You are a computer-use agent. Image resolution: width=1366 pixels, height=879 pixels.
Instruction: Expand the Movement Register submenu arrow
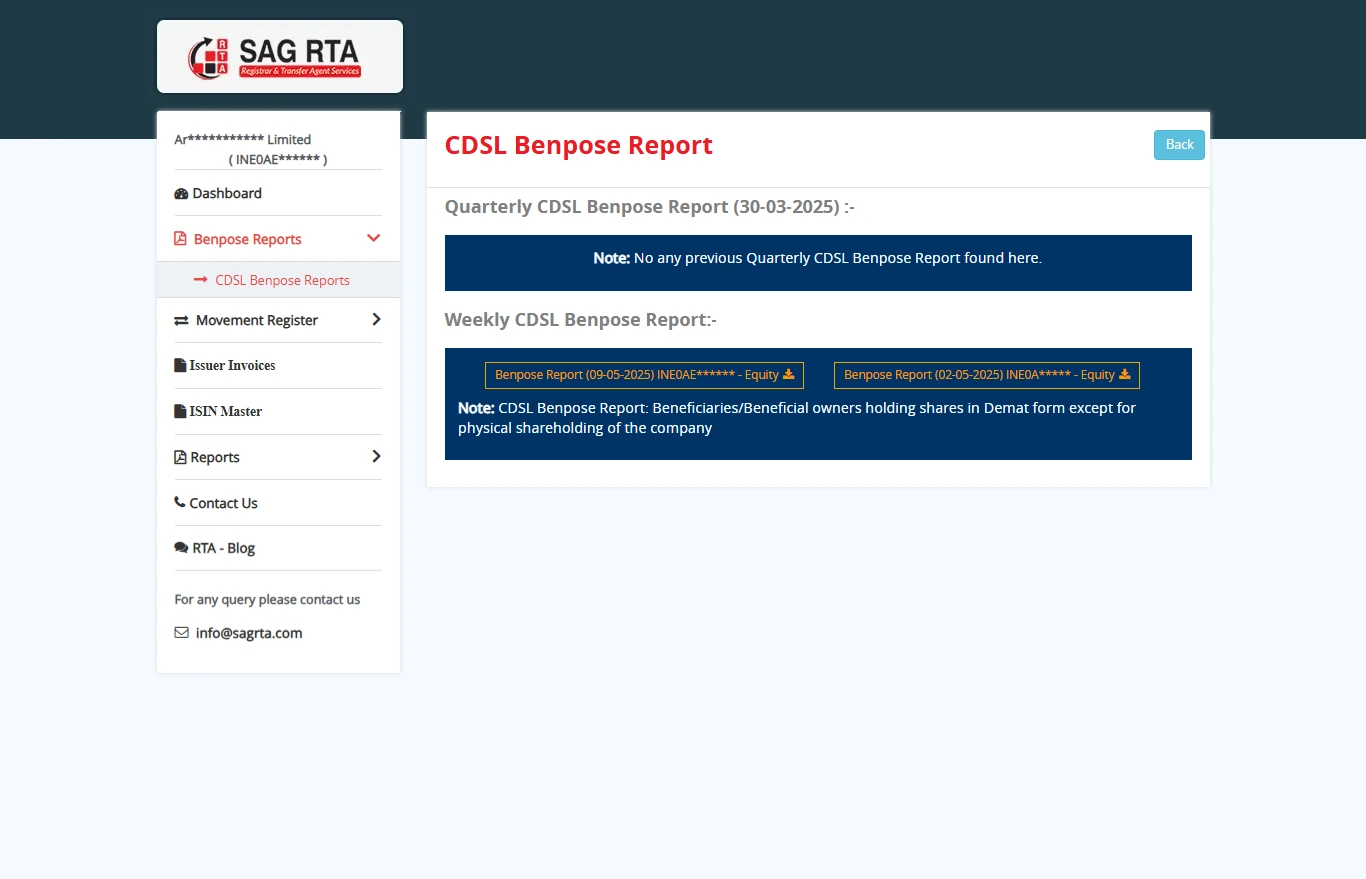376,320
